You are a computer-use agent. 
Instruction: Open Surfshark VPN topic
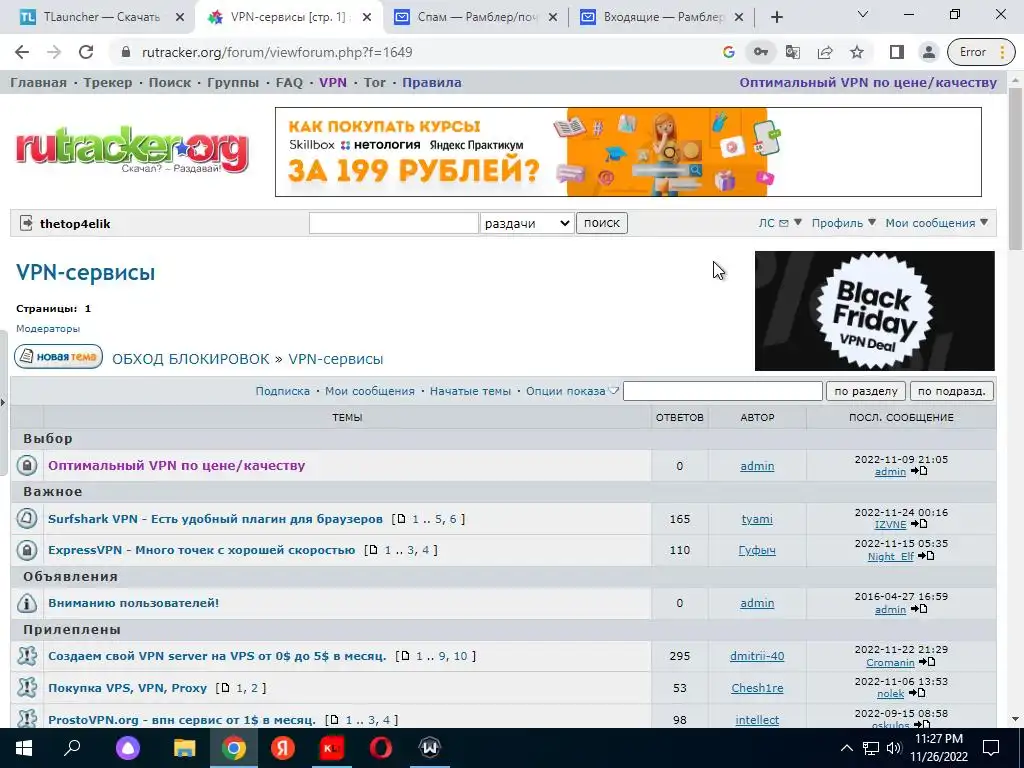pos(216,519)
